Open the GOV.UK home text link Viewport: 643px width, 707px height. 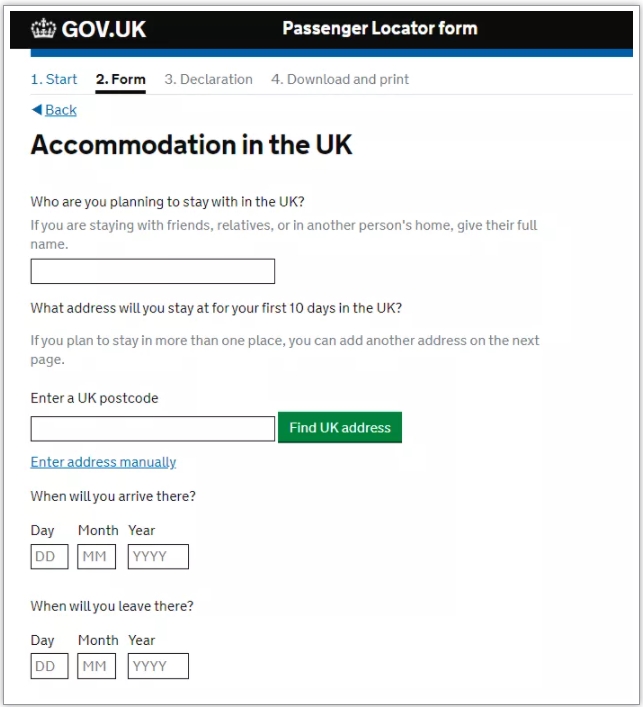(x=104, y=29)
